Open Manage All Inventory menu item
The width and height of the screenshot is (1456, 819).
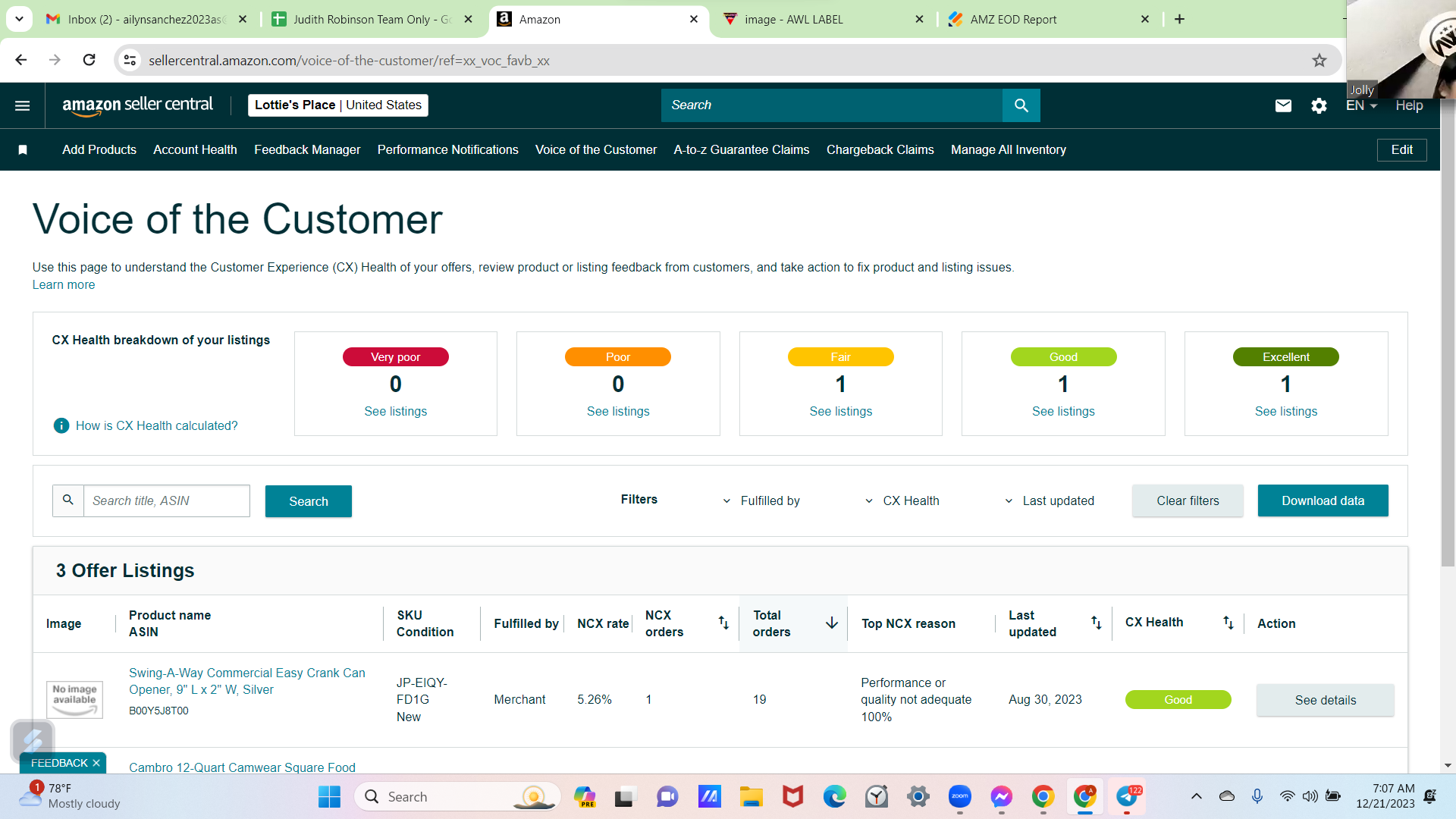click(x=1009, y=150)
